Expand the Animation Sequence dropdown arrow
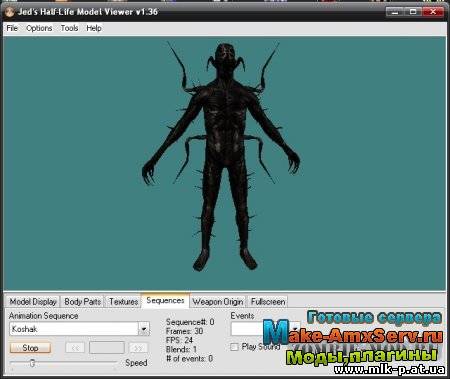The width and height of the screenshot is (450, 379). tap(144, 329)
